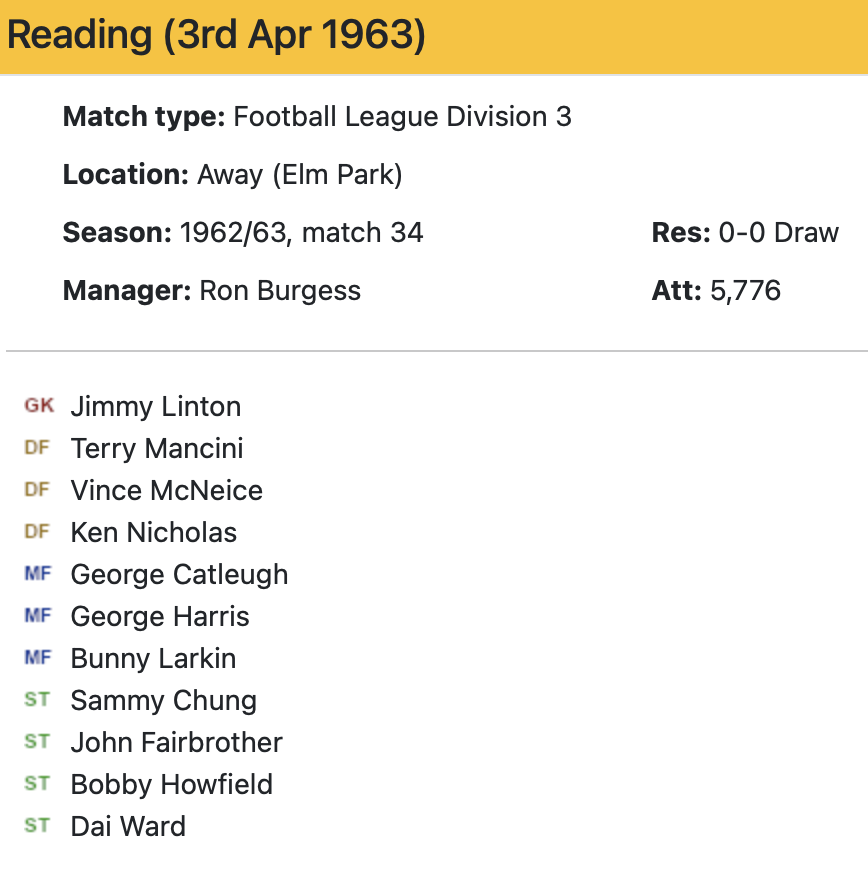Click the ST icon beside Dai Ward
Screen dimensions: 868x870
point(37,826)
